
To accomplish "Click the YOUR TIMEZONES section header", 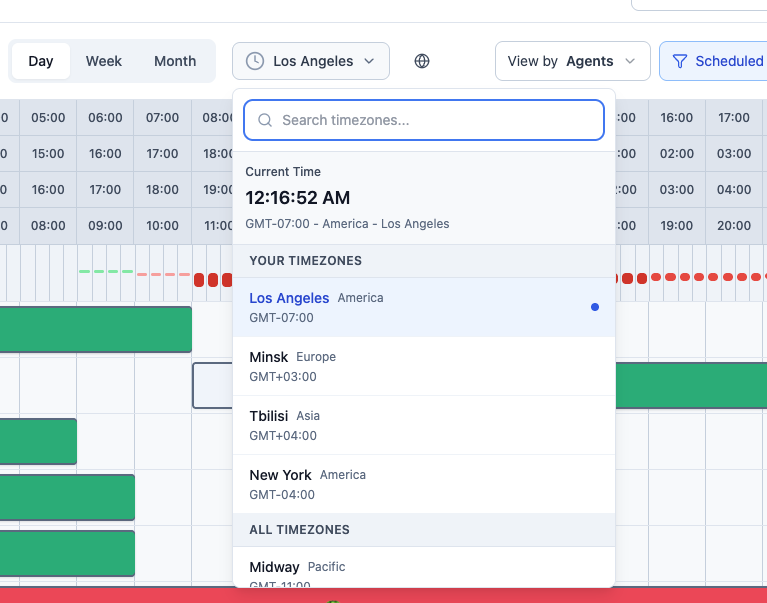I will [x=424, y=261].
